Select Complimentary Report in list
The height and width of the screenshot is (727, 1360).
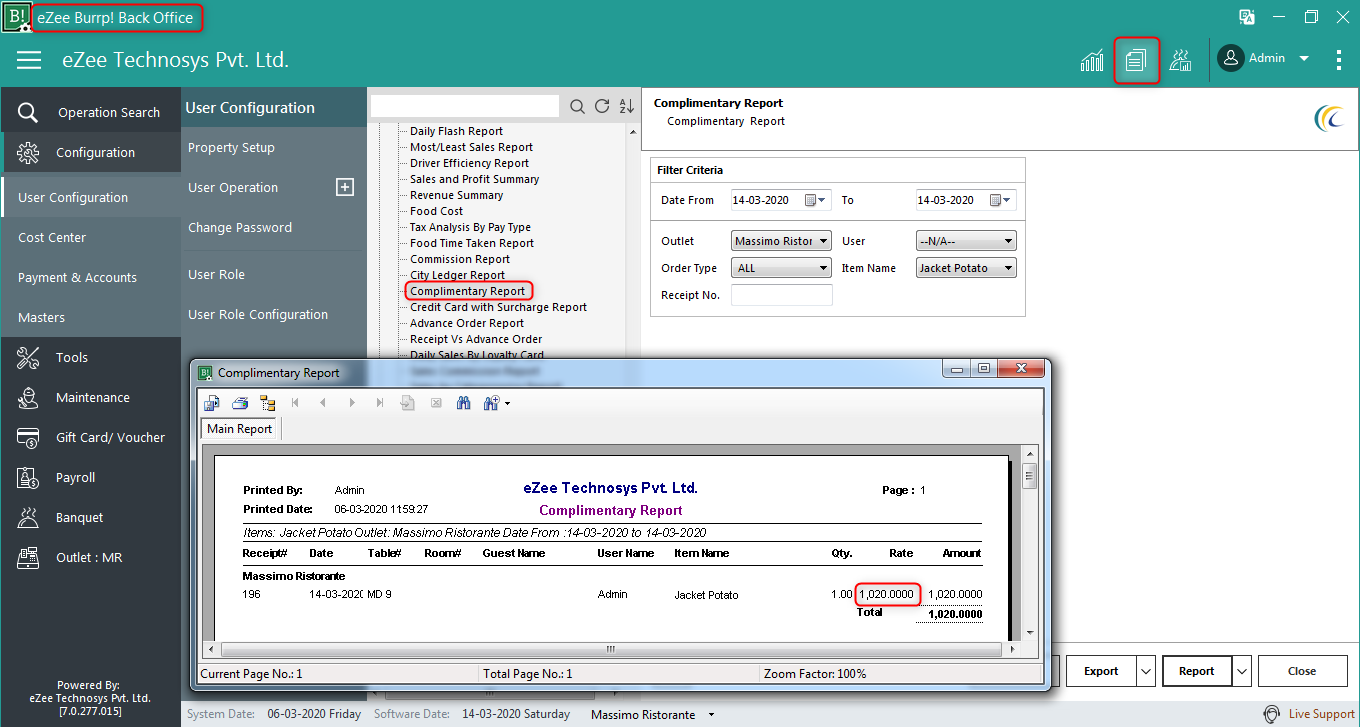pyautogui.click(x=468, y=291)
